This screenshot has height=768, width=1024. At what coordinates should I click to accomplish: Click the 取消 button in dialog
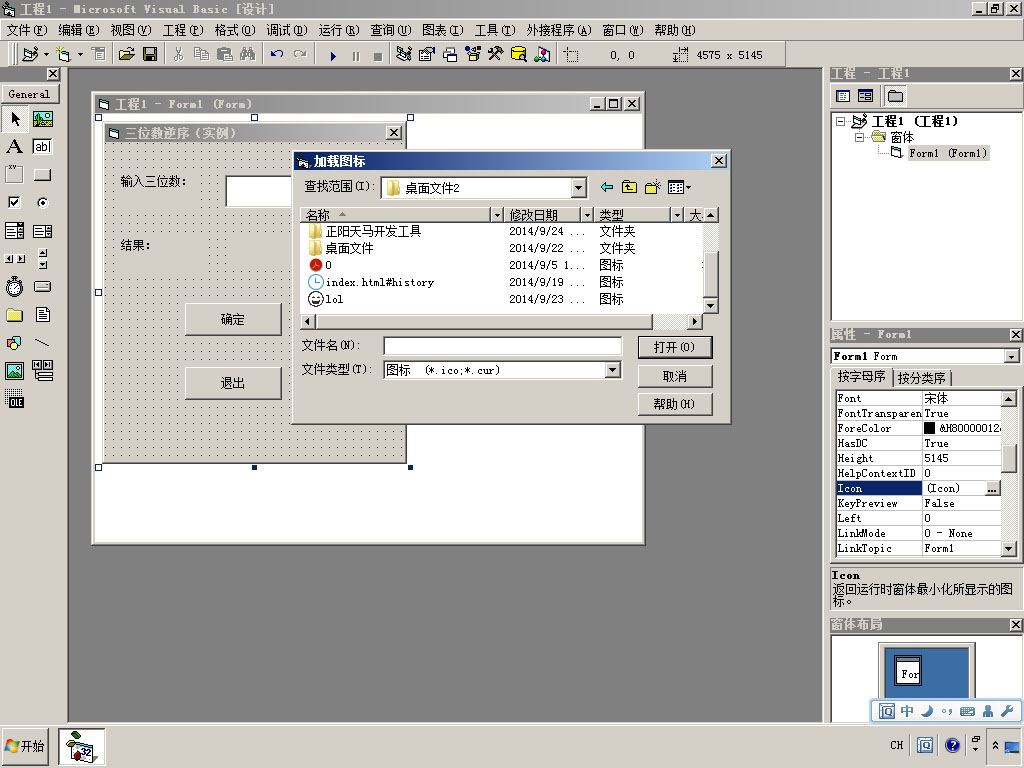coord(675,376)
